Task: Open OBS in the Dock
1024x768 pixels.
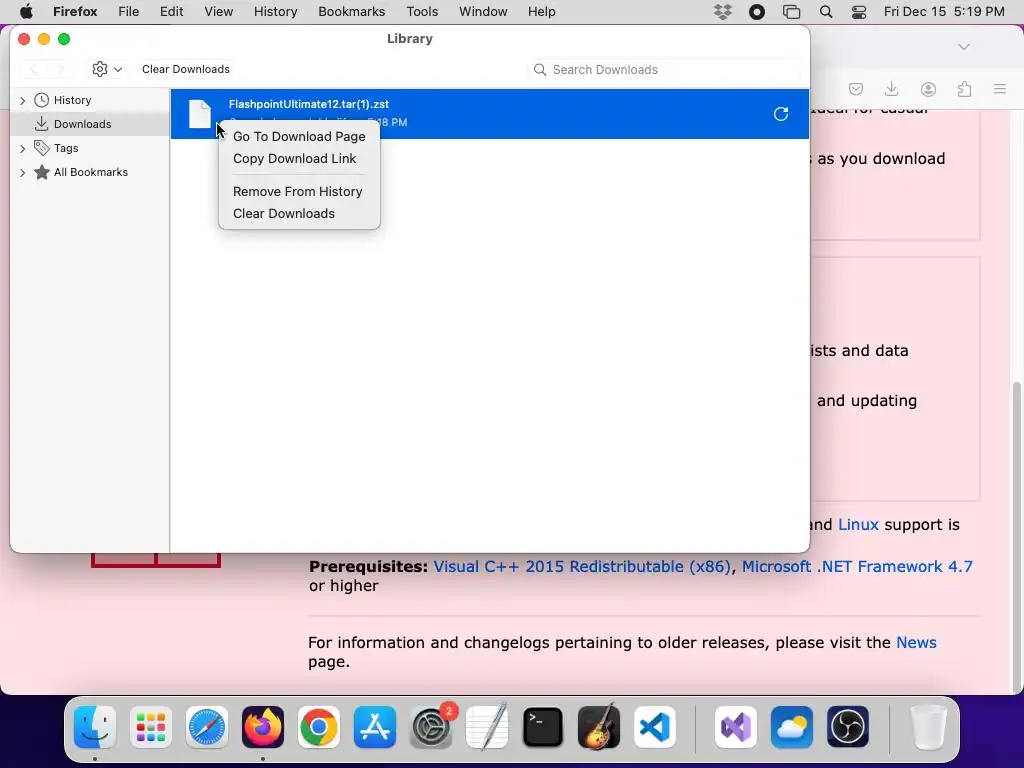Action: tap(848, 727)
